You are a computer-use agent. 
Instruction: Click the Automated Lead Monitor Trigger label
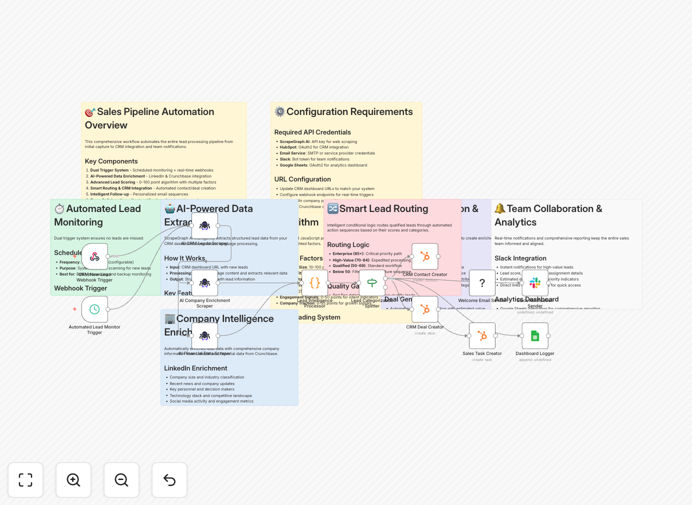94,330
